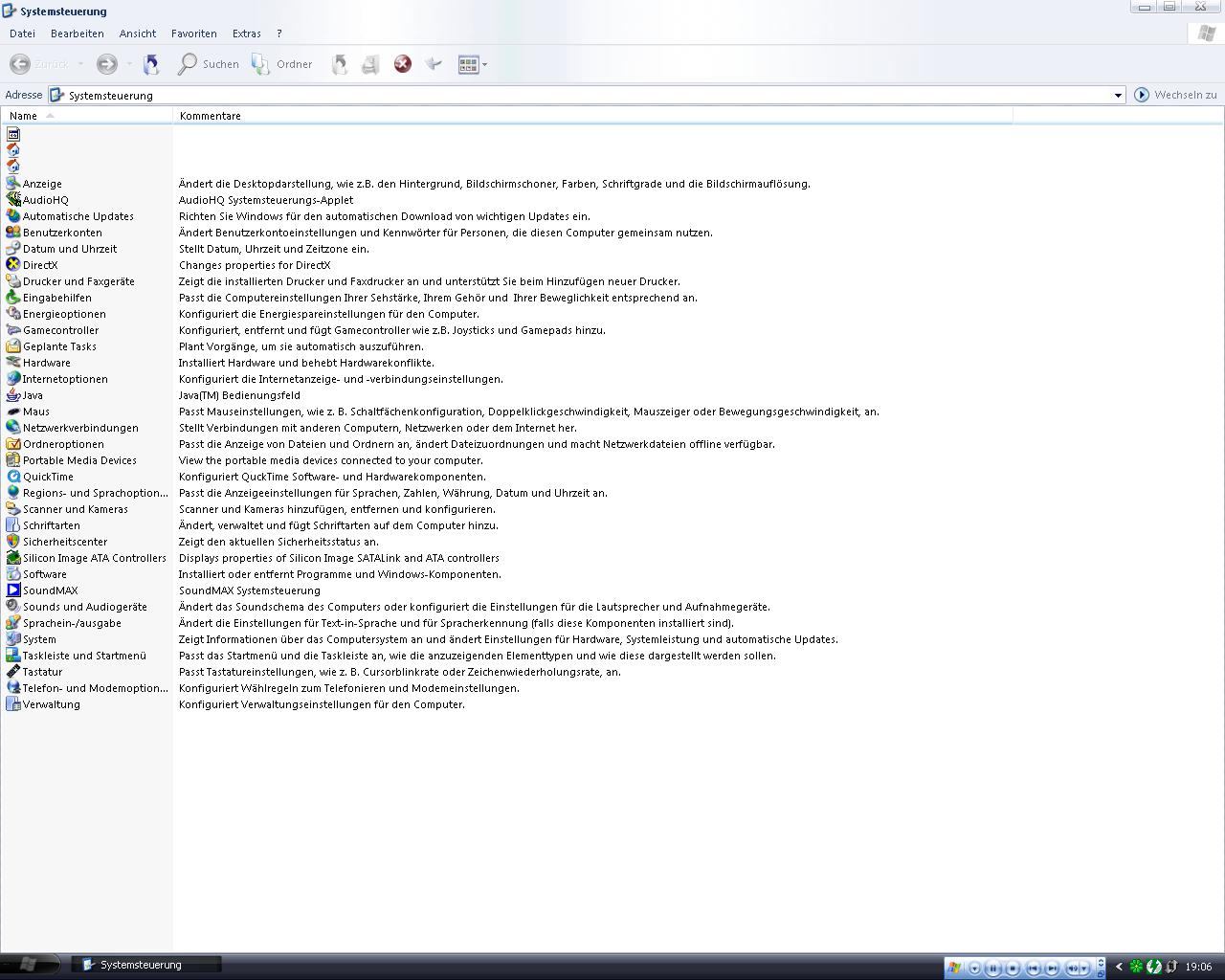
Task: Click the Suchen search button
Action: pyautogui.click(x=209, y=64)
